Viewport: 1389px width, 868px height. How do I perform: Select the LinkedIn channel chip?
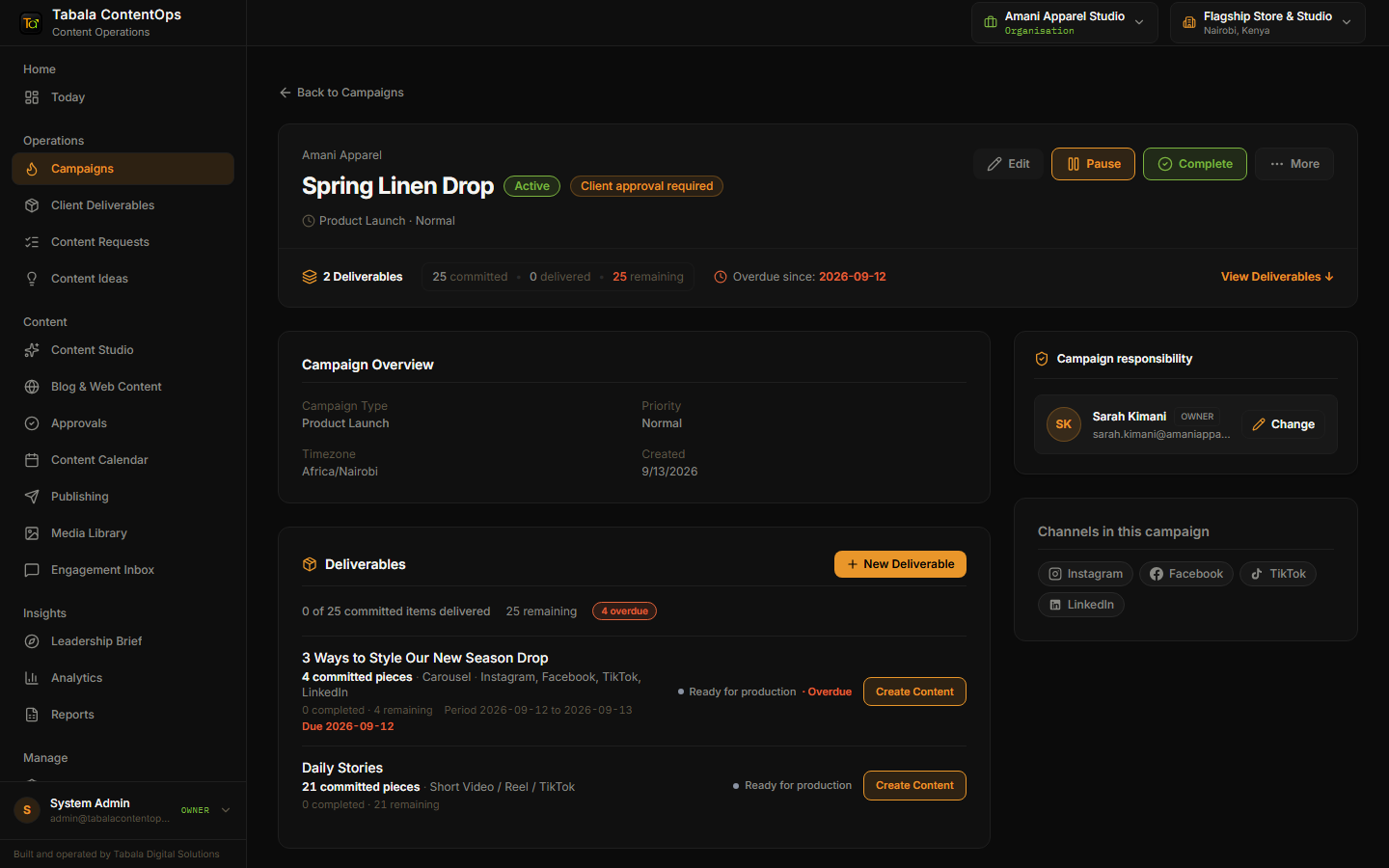click(1081, 605)
